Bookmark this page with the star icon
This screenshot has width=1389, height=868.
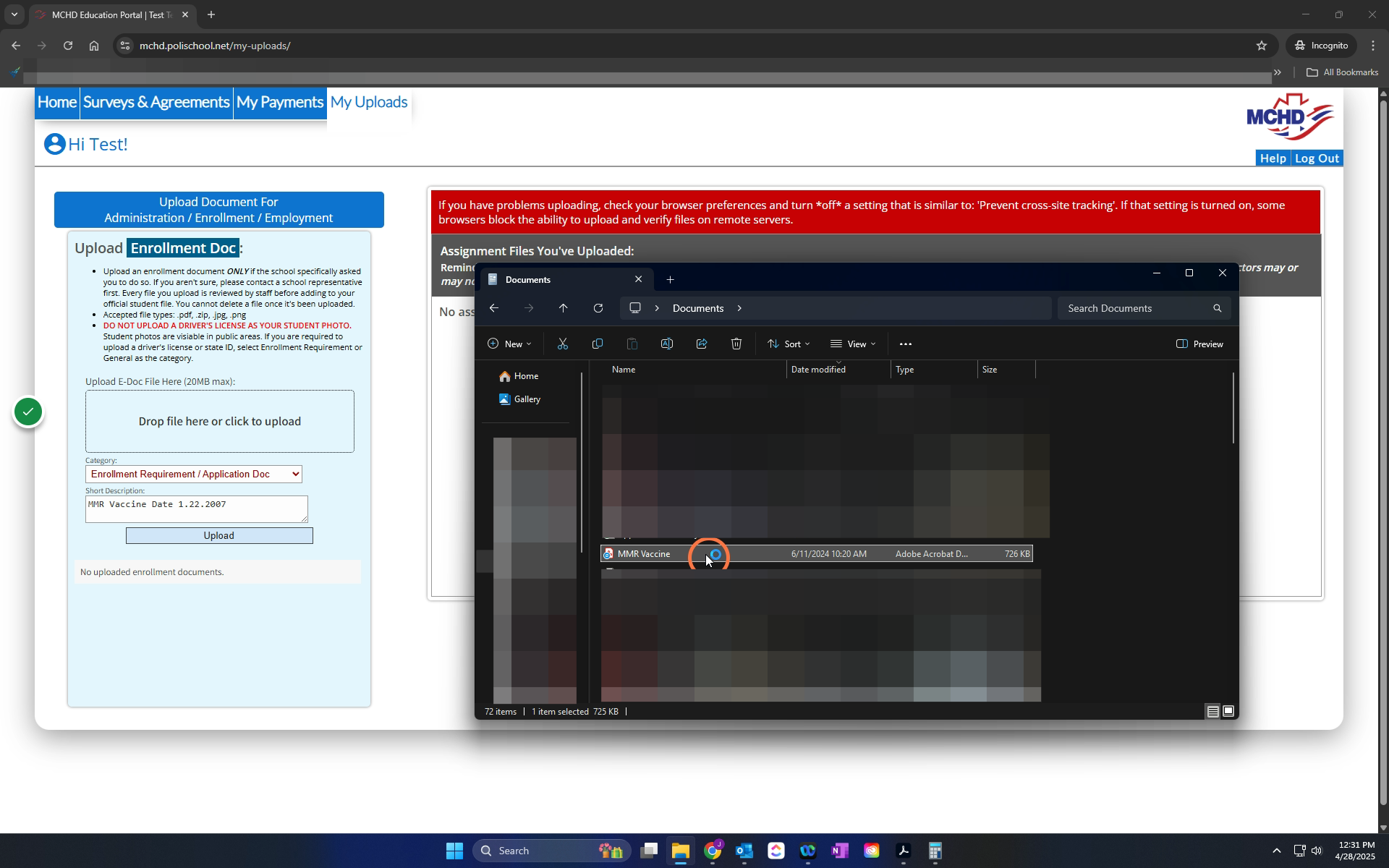click(x=1262, y=46)
